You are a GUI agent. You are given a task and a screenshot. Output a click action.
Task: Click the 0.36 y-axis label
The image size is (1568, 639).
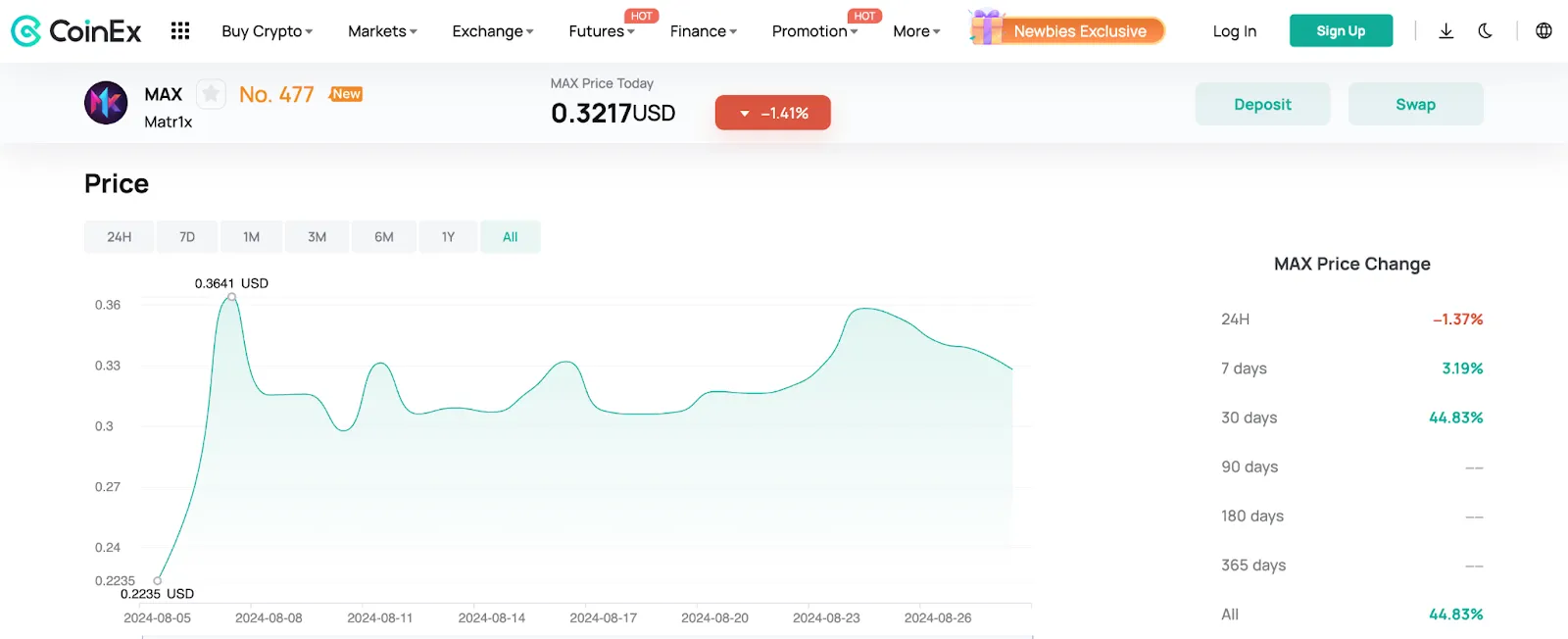(108, 305)
